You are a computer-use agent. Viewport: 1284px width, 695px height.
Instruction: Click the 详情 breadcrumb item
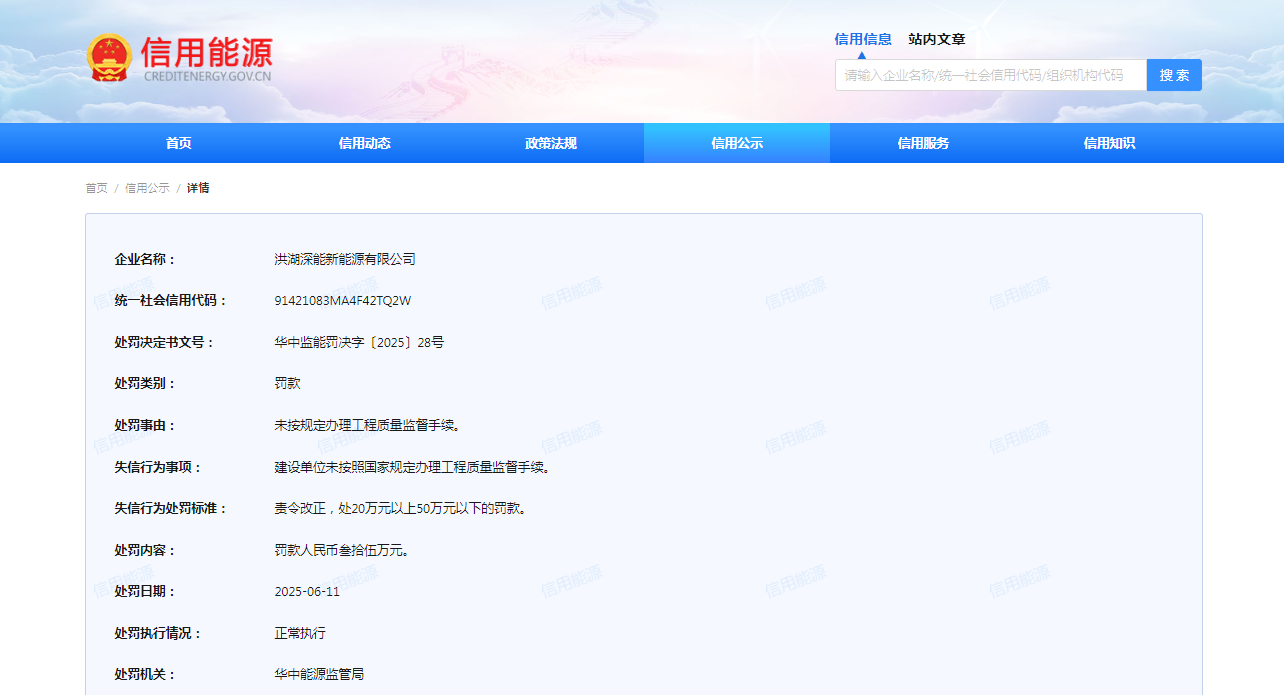(x=198, y=188)
